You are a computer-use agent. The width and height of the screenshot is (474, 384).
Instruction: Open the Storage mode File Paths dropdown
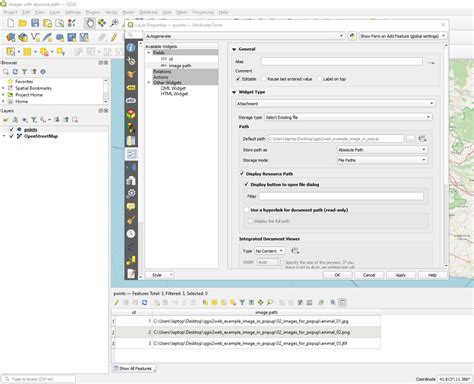(x=382, y=160)
